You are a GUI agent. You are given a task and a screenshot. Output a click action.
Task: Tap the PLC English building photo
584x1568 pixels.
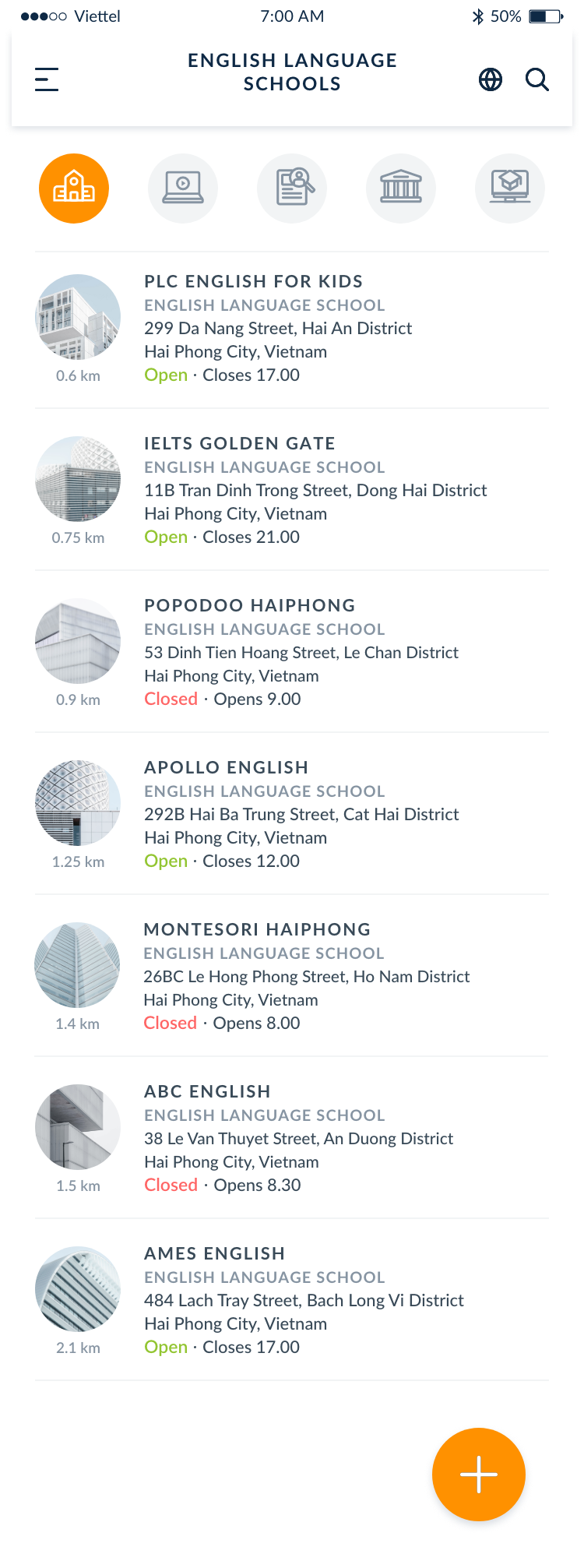coord(78,317)
